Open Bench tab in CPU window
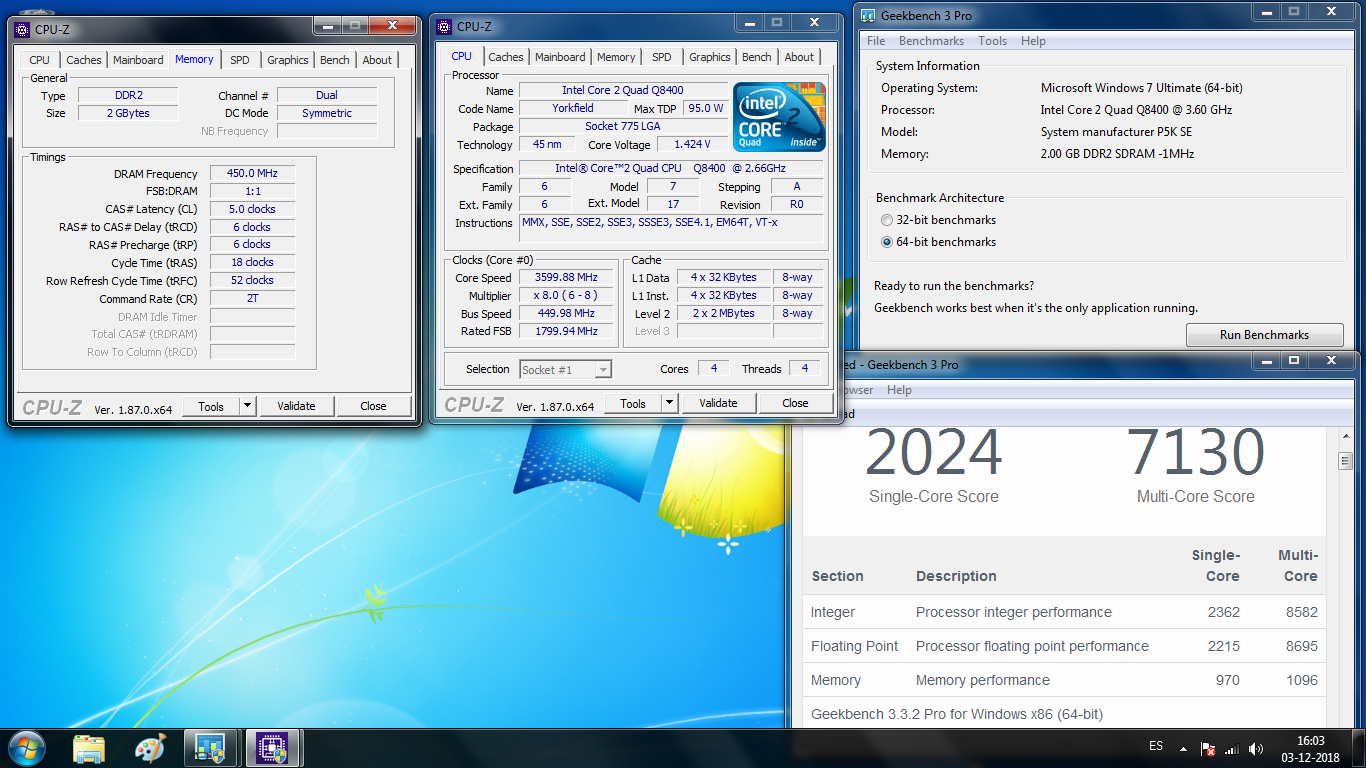Image resolution: width=1366 pixels, height=768 pixels. [x=757, y=57]
